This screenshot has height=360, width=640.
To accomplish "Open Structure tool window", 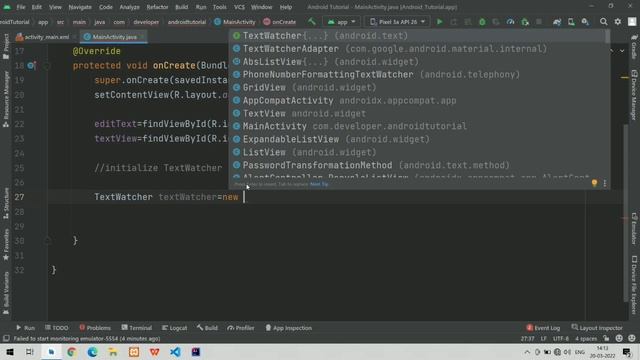I will click(6, 203).
